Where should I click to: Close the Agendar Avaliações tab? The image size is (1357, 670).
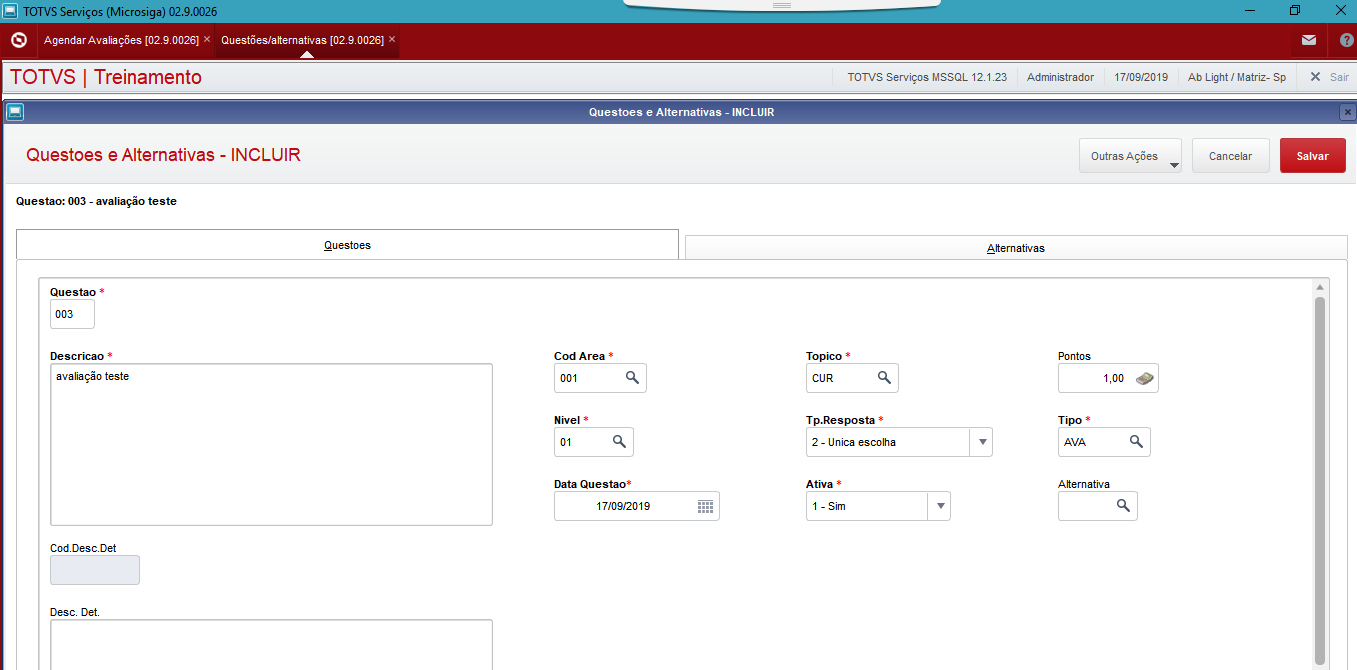207,40
